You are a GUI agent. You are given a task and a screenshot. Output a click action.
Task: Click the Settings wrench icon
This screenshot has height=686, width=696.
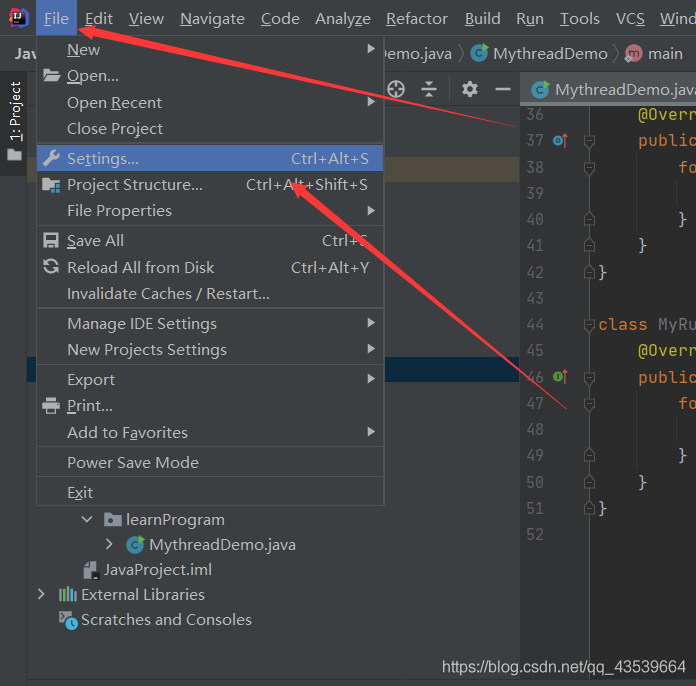[51, 158]
